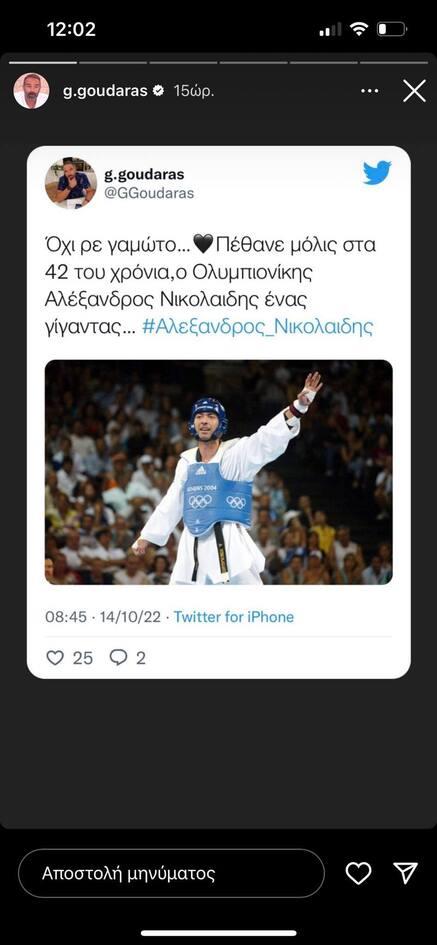Click the Αποστολή μηνύματος message field
The height and width of the screenshot is (945, 437).
point(171,873)
